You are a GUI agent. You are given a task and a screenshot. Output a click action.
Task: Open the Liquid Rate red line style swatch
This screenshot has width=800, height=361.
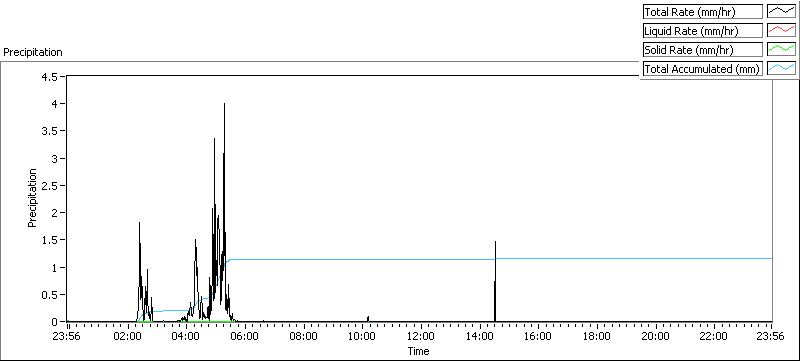(x=782, y=31)
